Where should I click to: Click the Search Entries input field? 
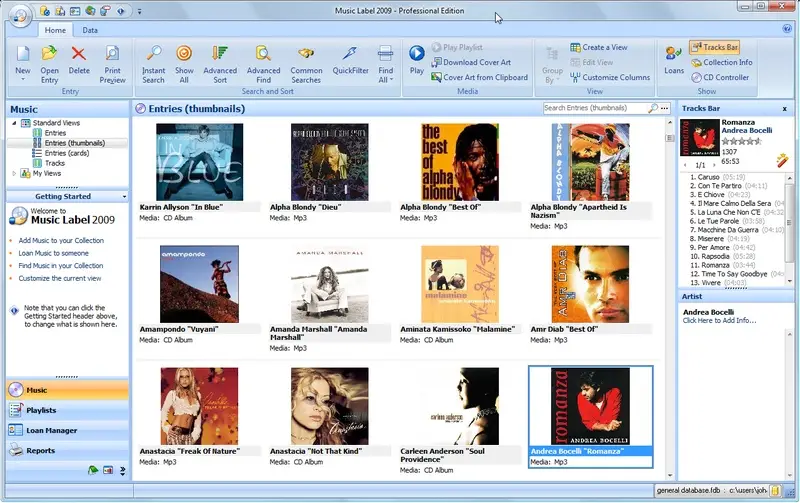click(x=594, y=108)
